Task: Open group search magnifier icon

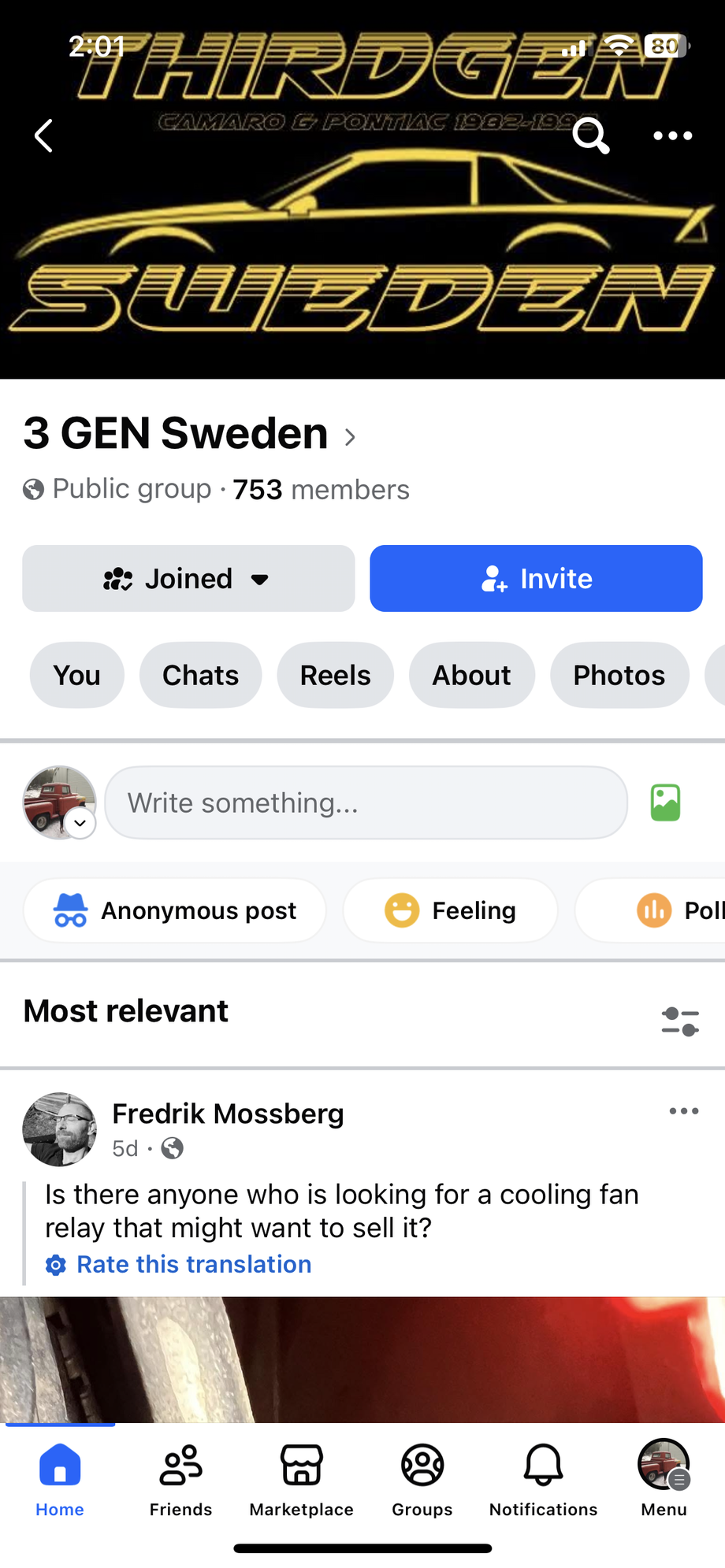Action: coord(590,136)
